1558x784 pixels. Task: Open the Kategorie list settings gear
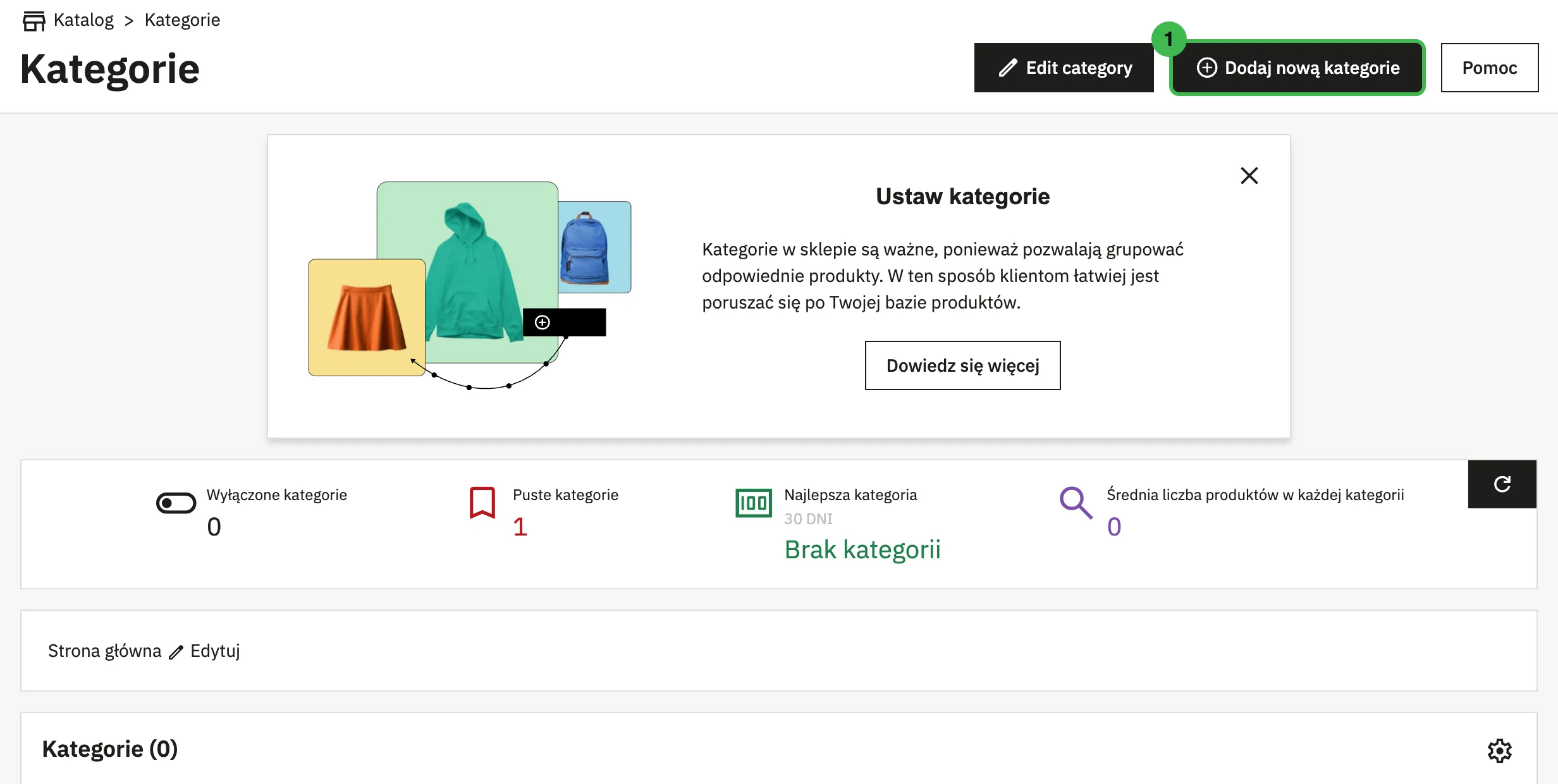pyautogui.click(x=1499, y=750)
